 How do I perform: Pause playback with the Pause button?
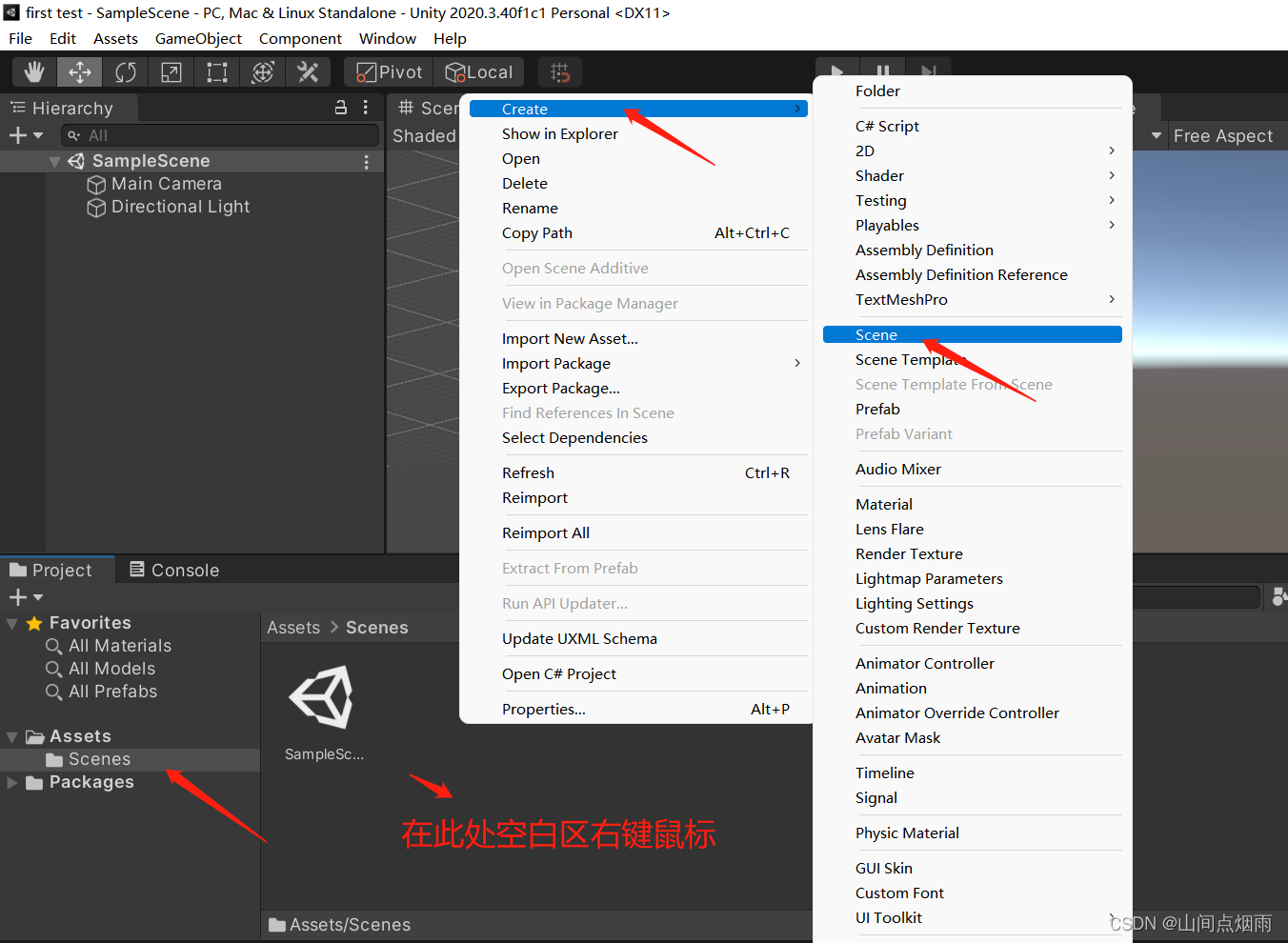[x=883, y=71]
